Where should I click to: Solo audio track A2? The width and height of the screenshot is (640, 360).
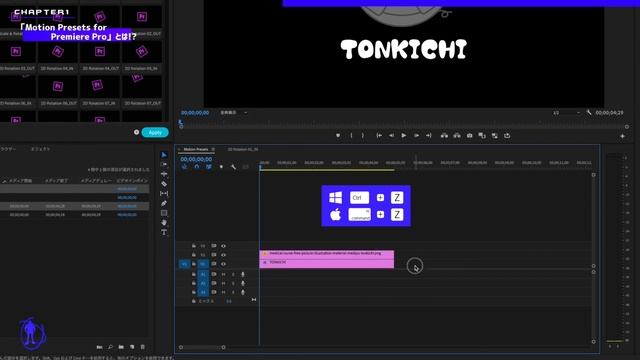click(x=233, y=283)
